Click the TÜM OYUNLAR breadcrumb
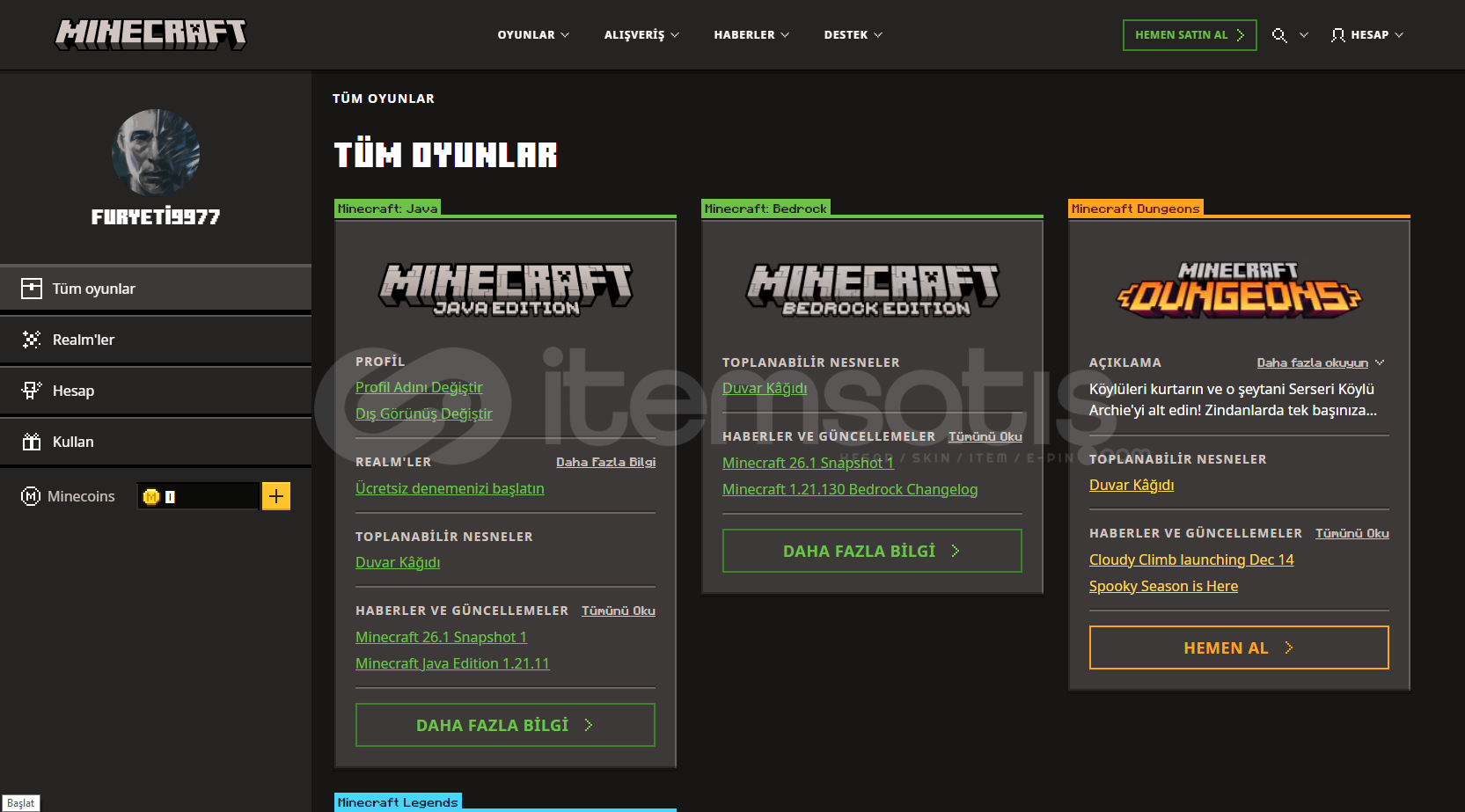 point(384,99)
